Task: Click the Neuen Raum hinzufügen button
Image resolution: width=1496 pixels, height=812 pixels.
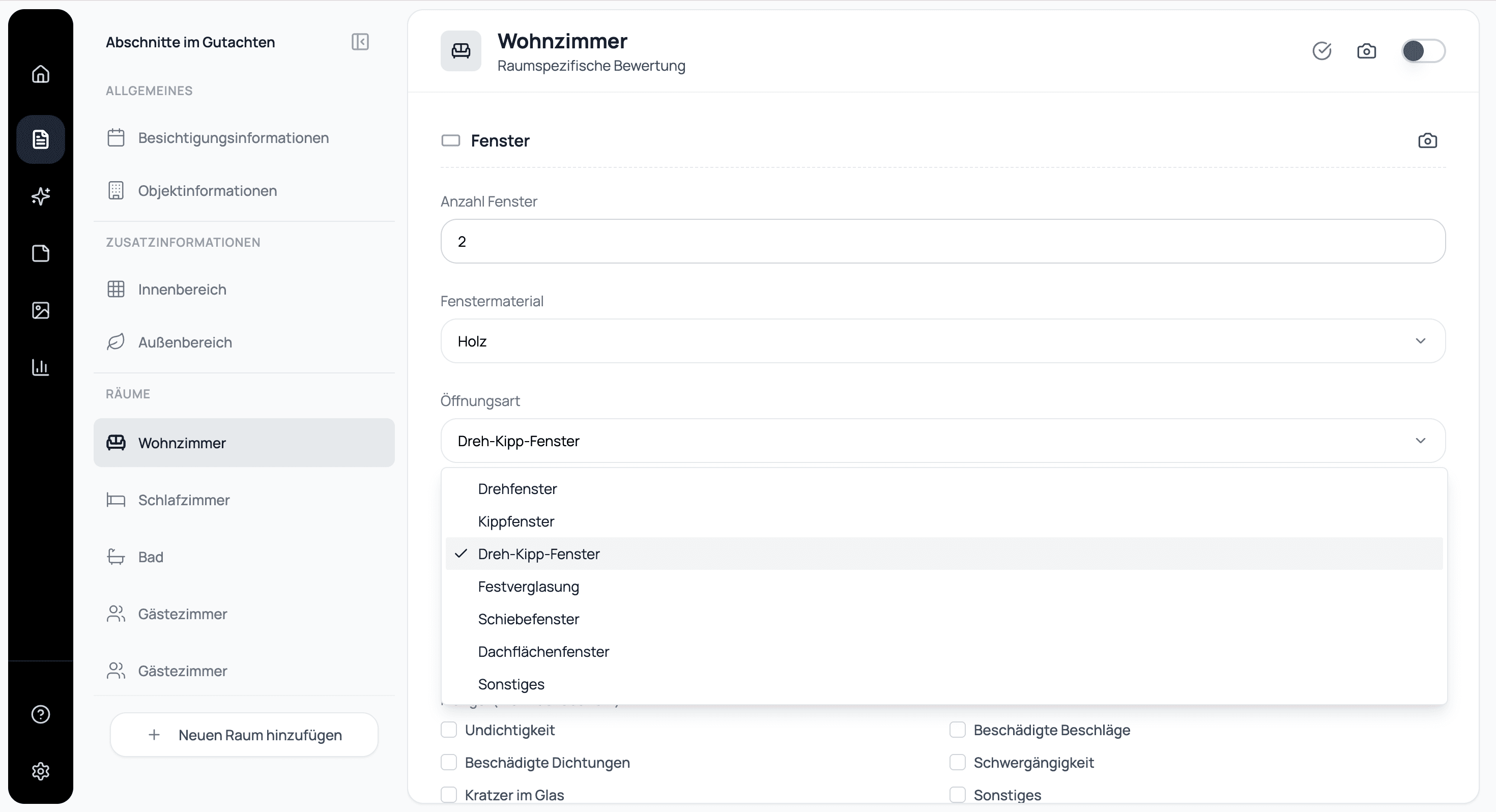Action: pos(244,735)
